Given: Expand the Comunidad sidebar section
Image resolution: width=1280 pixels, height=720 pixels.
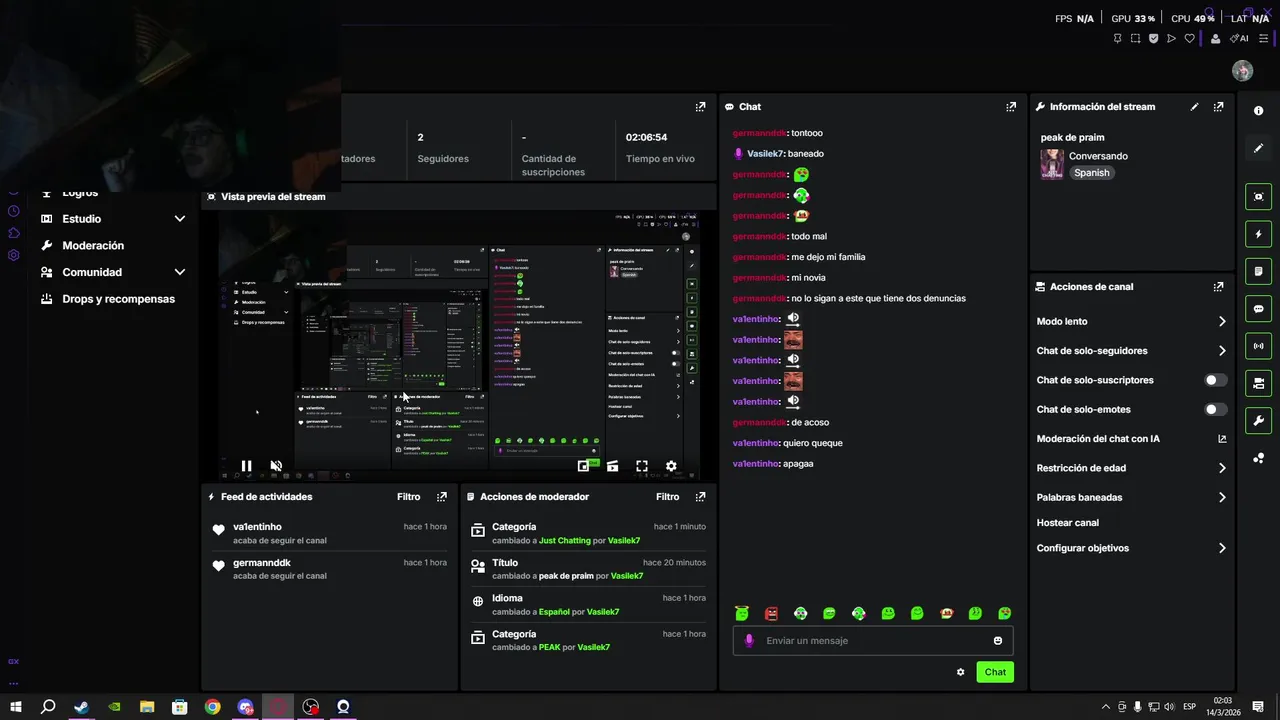Looking at the screenshot, I should pos(180,272).
